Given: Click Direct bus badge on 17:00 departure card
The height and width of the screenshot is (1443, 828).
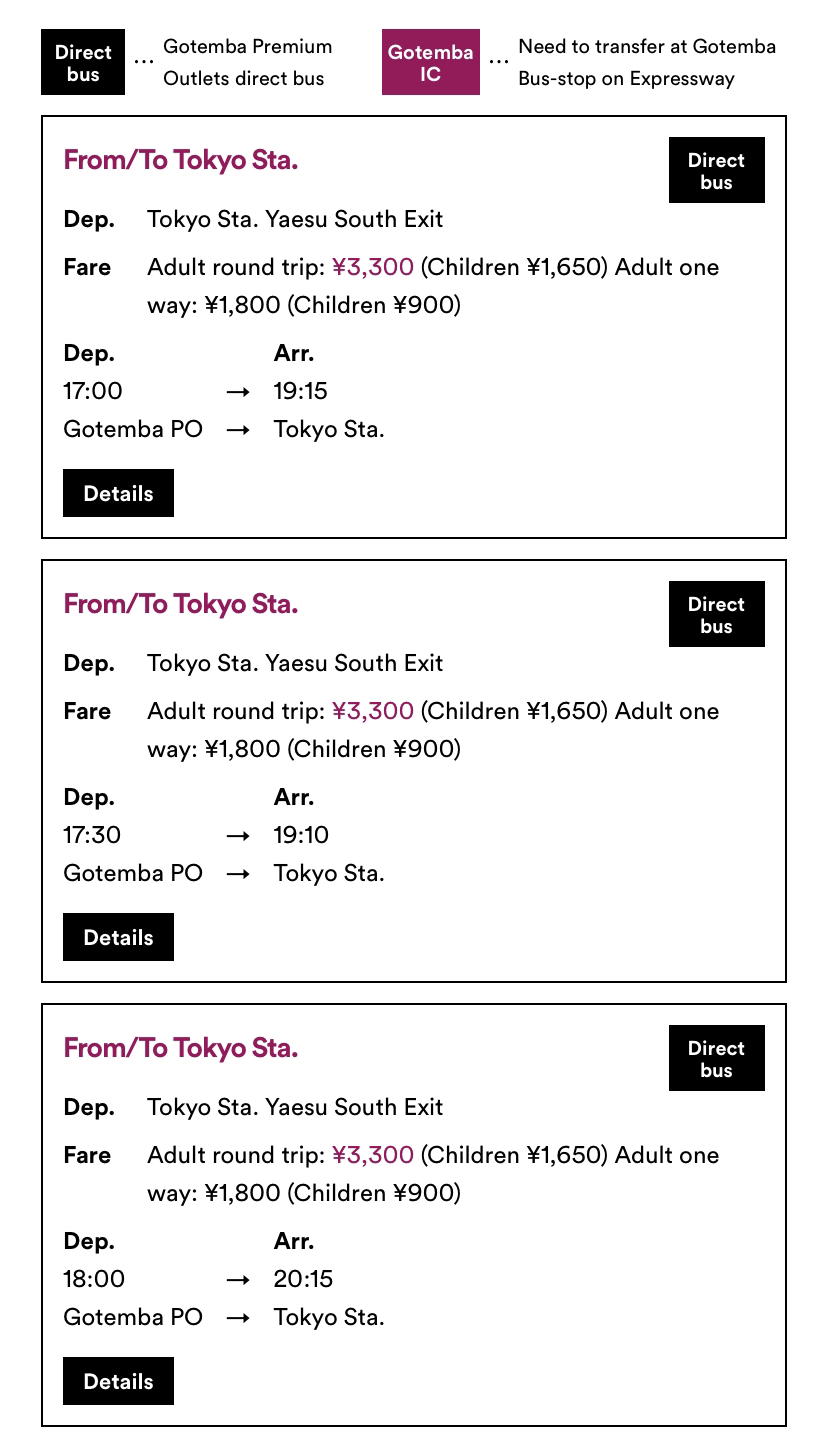Looking at the screenshot, I should (716, 171).
